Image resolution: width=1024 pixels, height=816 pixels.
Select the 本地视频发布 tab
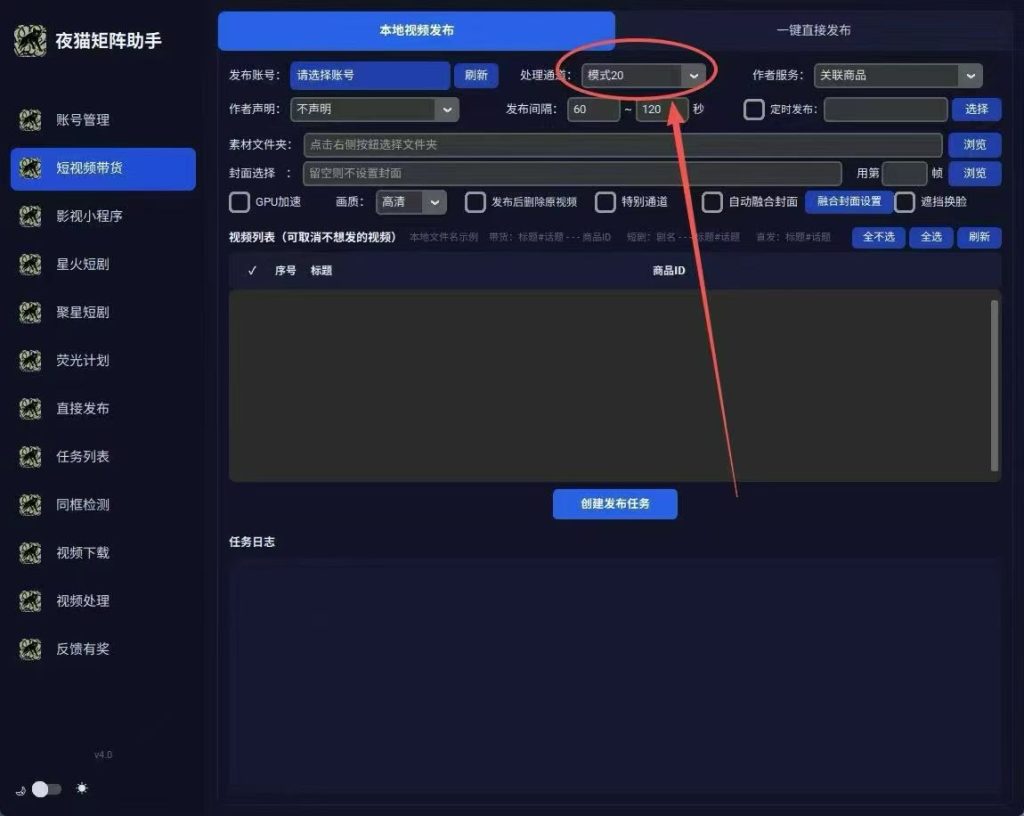tap(417, 31)
